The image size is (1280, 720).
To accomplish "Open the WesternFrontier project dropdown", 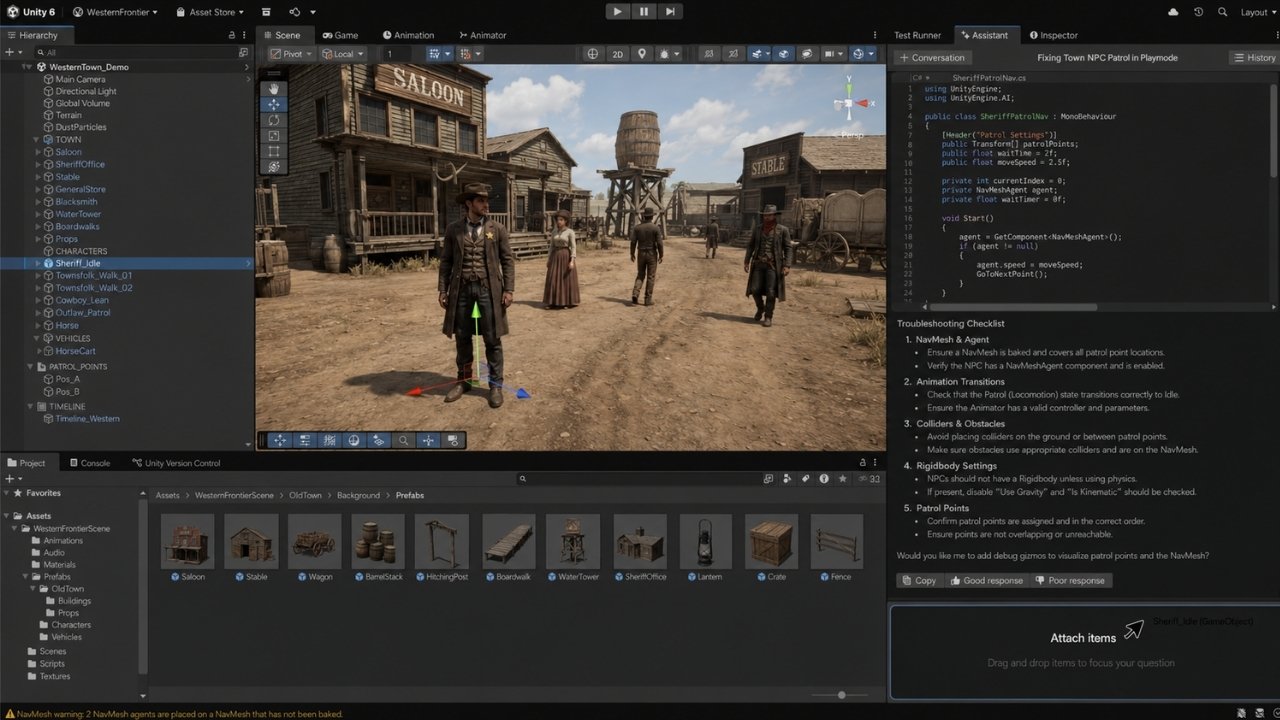I will point(113,12).
